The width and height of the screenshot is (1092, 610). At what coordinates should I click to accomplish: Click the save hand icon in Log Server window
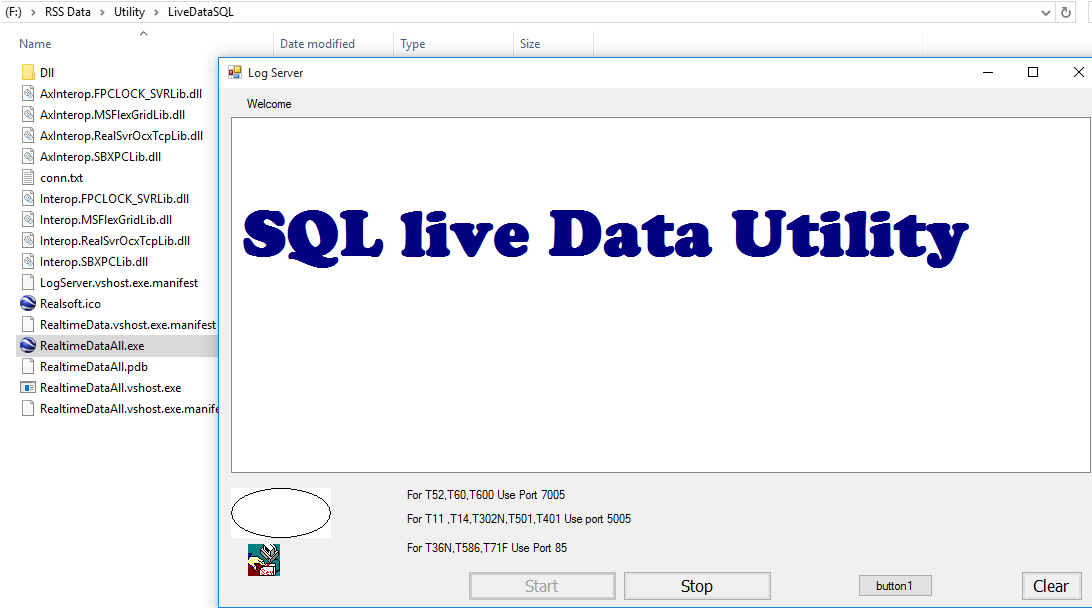pyautogui.click(x=263, y=559)
